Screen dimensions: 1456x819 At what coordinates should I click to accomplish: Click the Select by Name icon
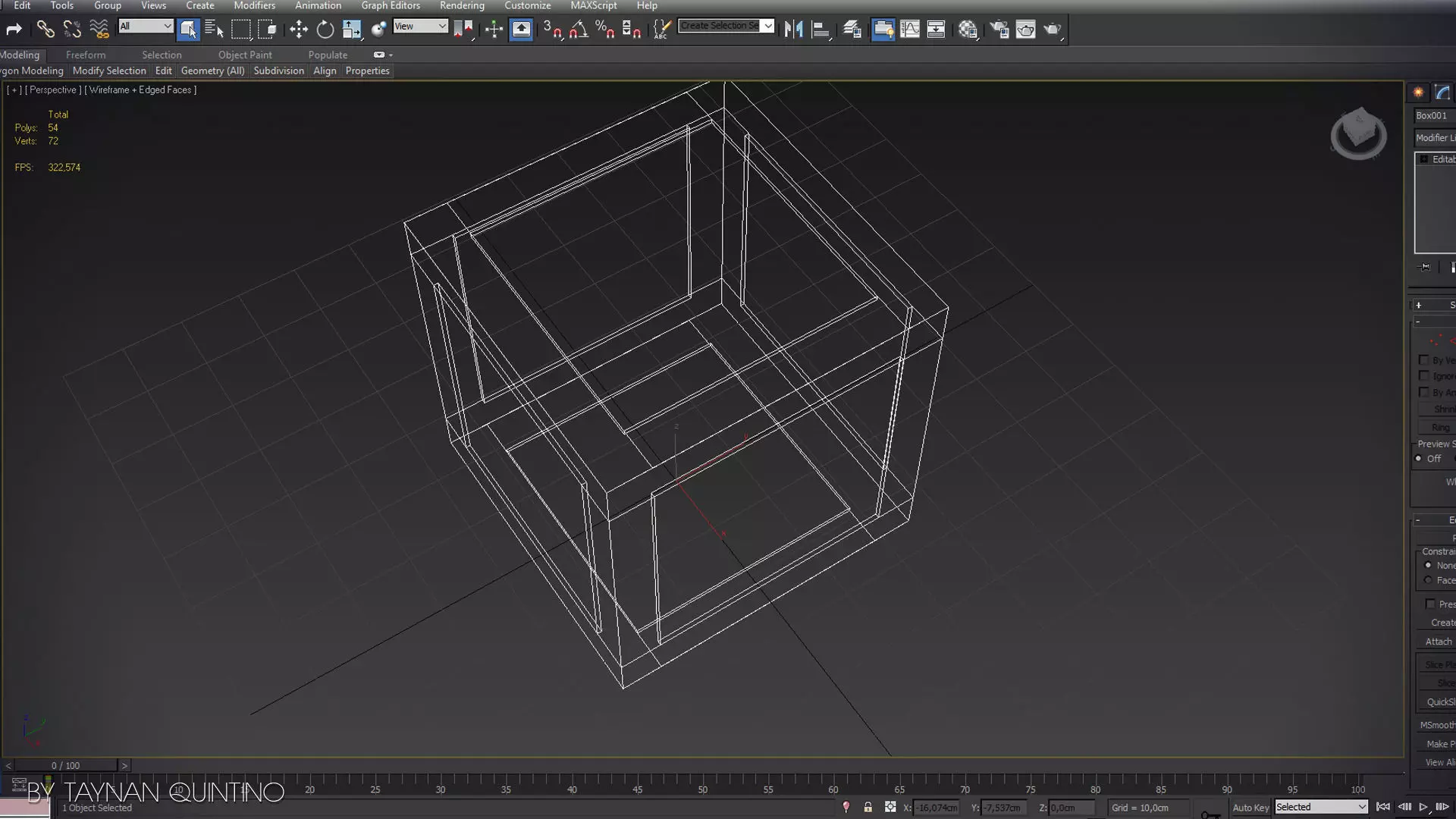point(215,30)
